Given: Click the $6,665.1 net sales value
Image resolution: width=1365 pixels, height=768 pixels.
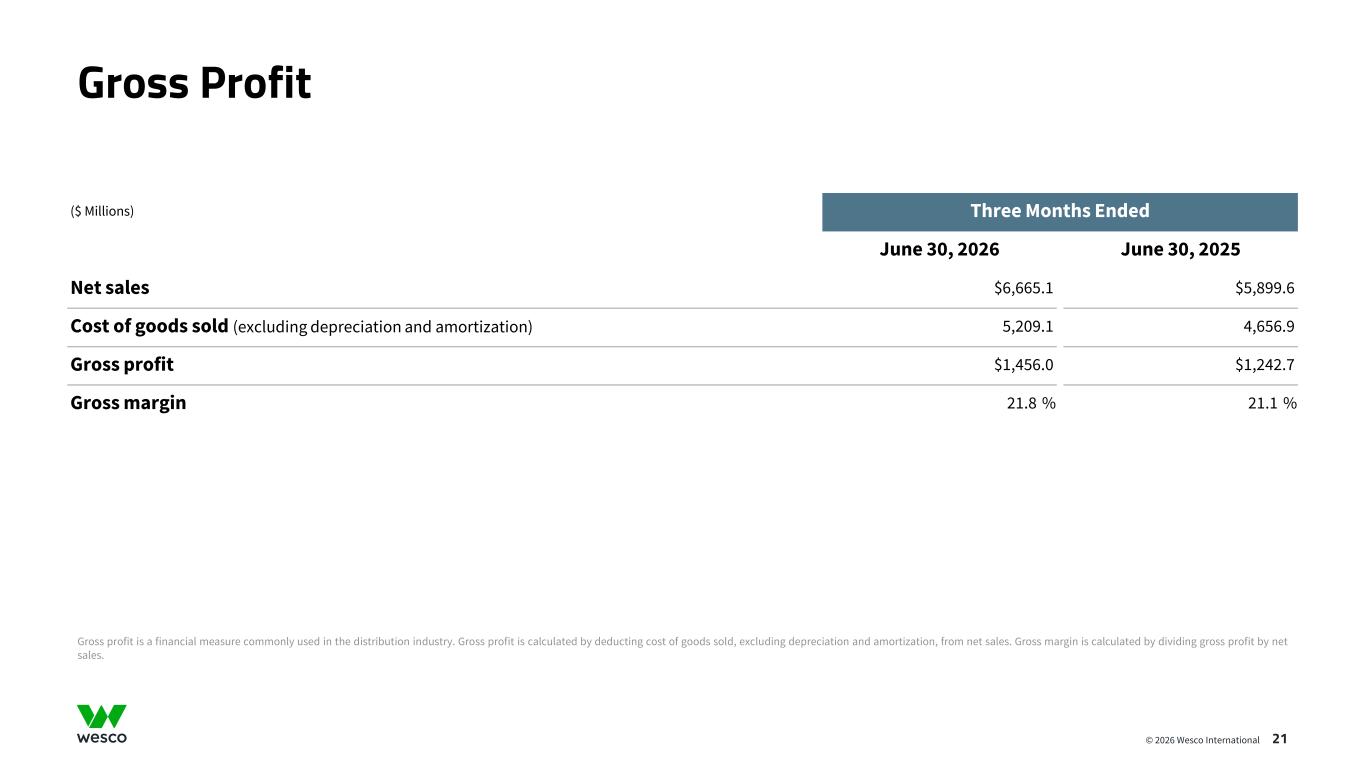Looking at the screenshot, I should 1023,288.
